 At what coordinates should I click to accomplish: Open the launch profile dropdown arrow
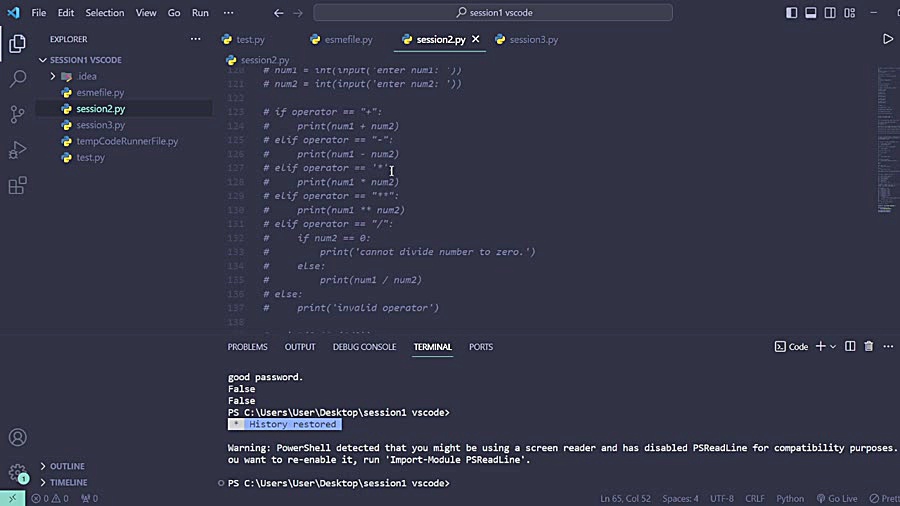pyautogui.click(x=833, y=347)
